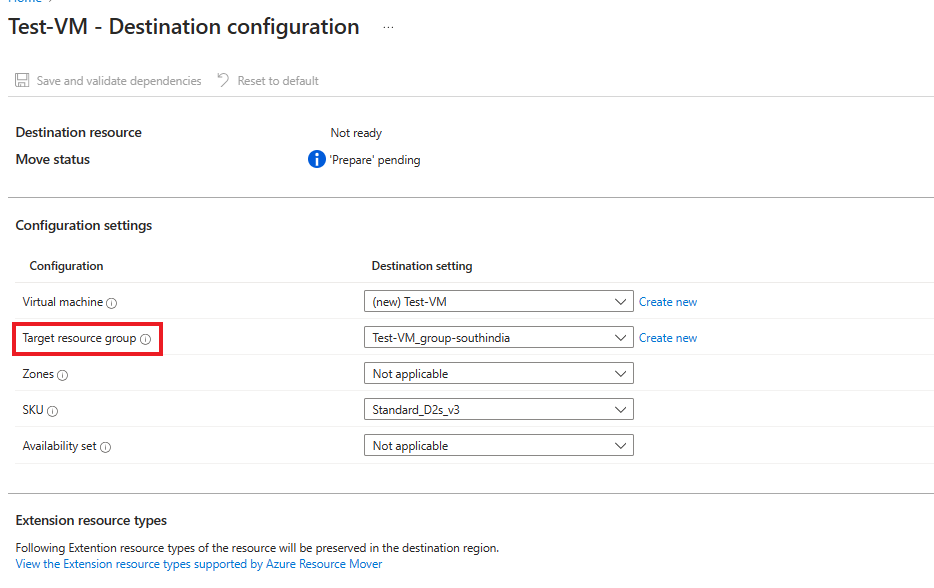The image size is (934, 588).
Task: Click Reset to default button
Action: (277, 80)
